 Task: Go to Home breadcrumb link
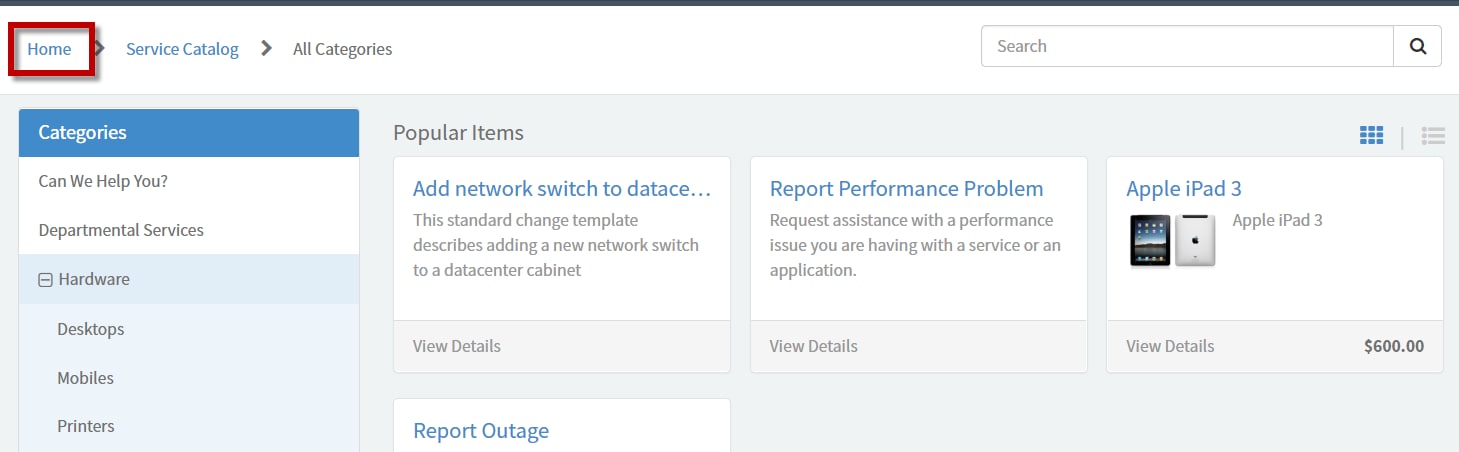pos(49,49)
